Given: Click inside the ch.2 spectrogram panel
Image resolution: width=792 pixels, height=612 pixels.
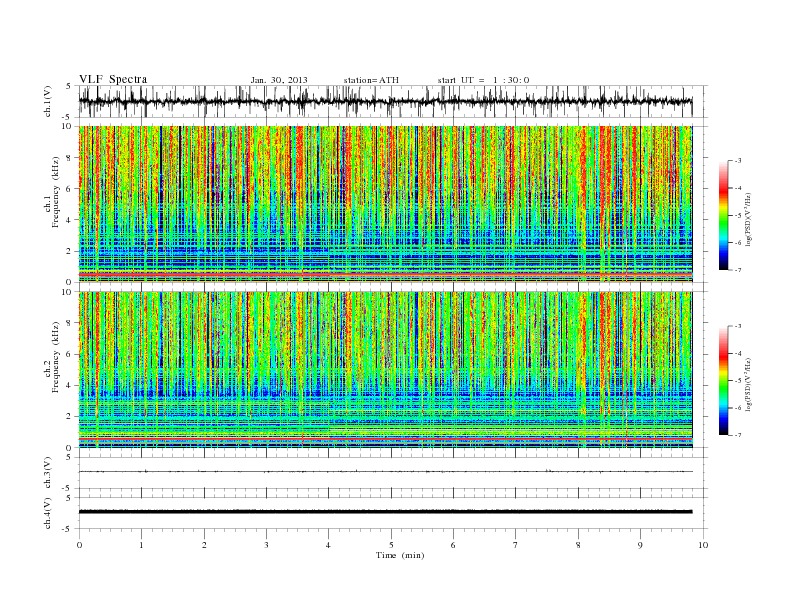Looking at the screenshot, I should (385, 370).
